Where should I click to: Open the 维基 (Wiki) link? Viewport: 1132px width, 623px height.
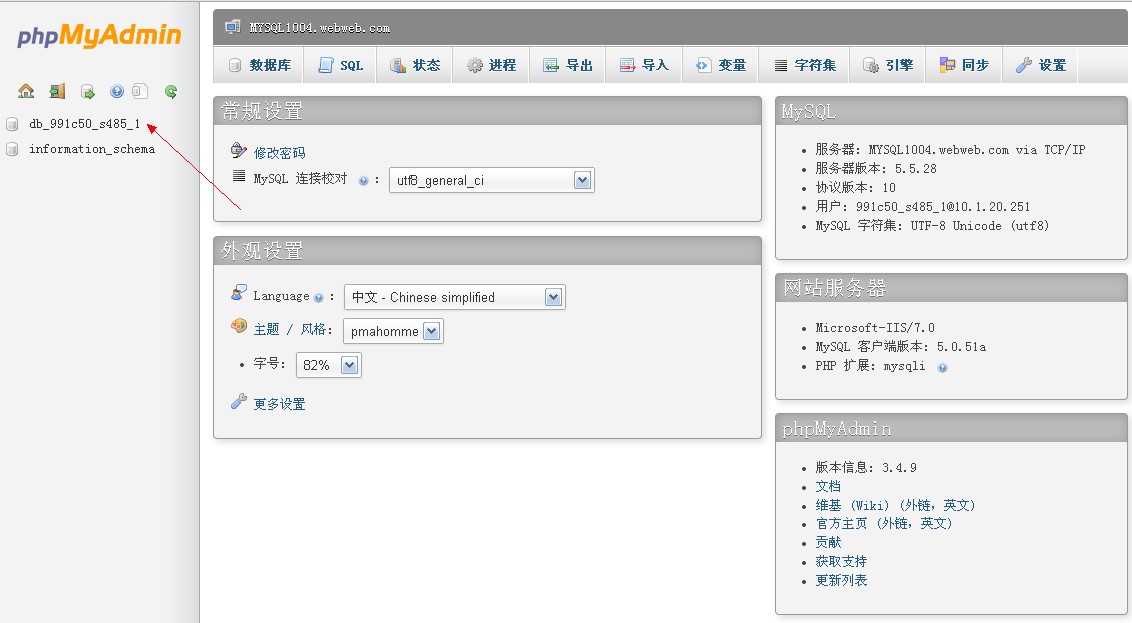click(895, 505)
